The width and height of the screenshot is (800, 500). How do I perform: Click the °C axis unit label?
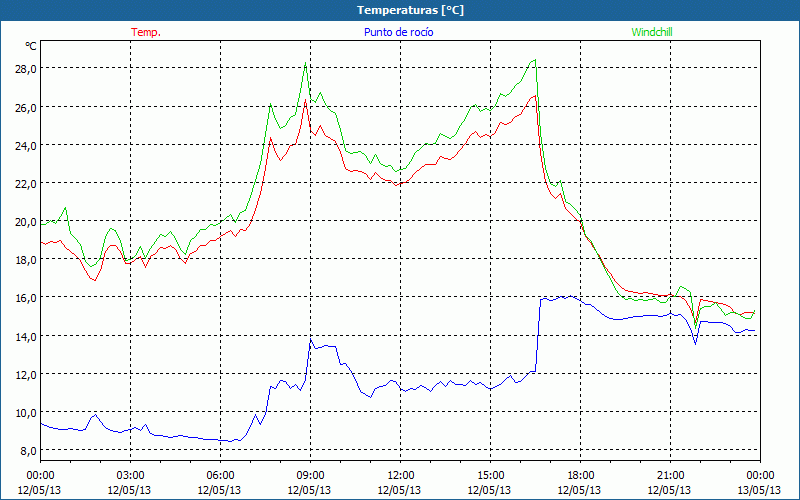coord(31,46)
